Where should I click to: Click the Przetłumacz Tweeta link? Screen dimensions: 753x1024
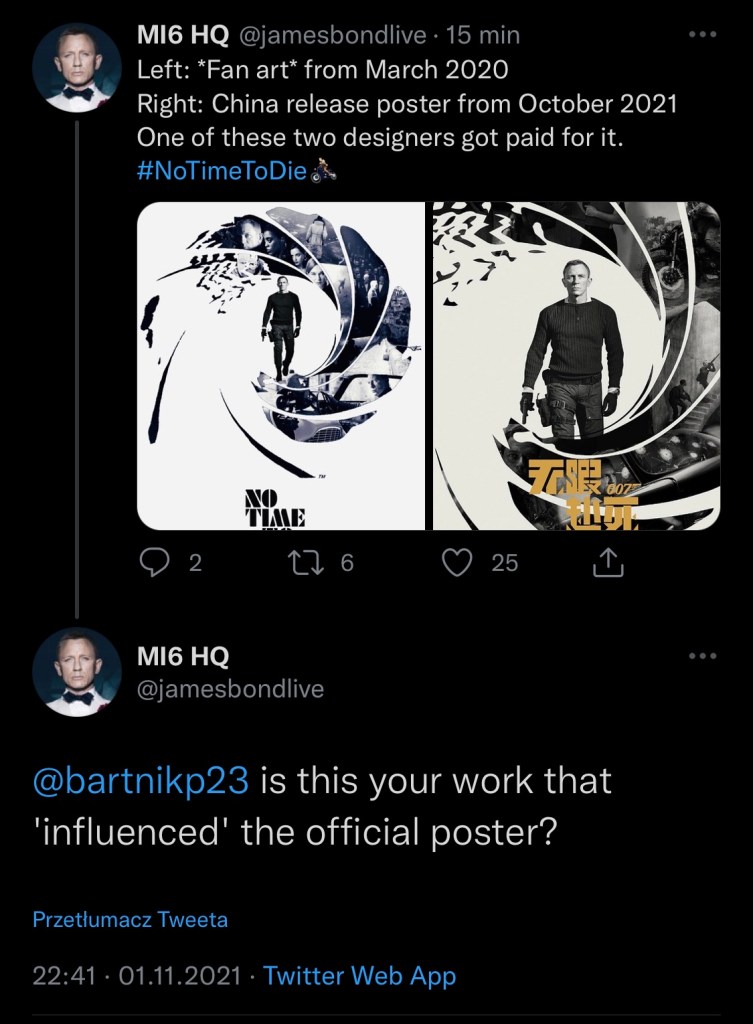130,918
